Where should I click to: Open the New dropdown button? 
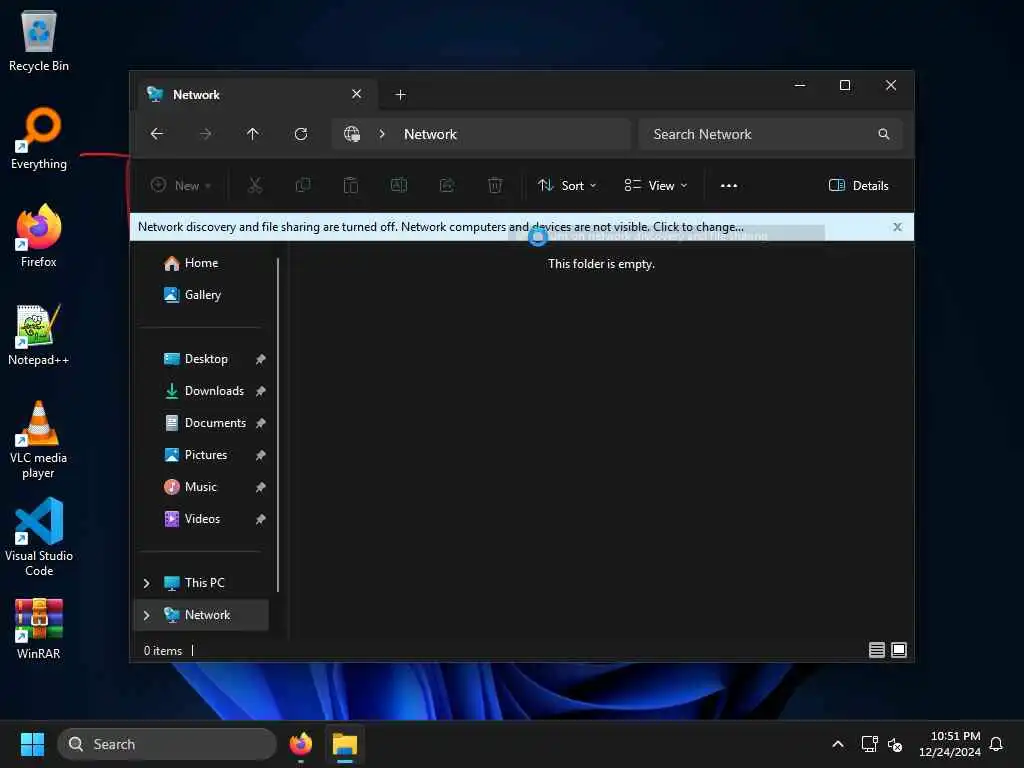pos(181,185)
